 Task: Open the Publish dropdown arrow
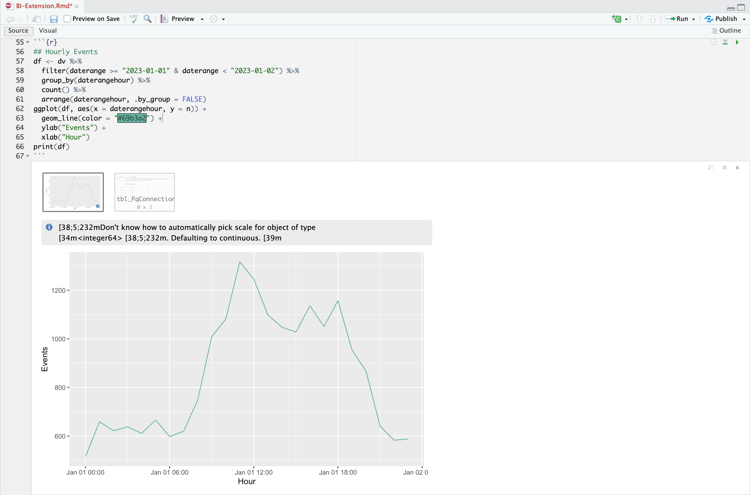744,19
